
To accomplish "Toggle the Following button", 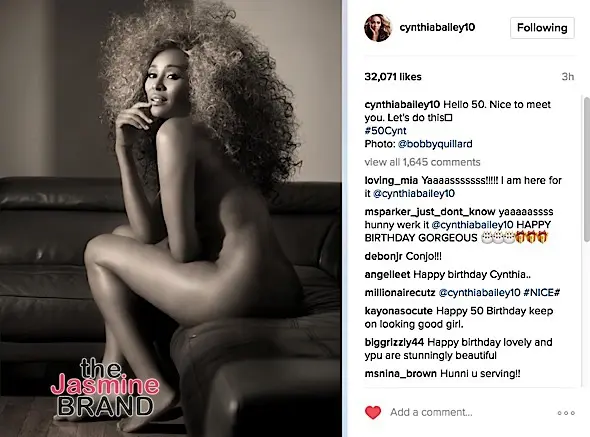I will [x=542, y=28].
